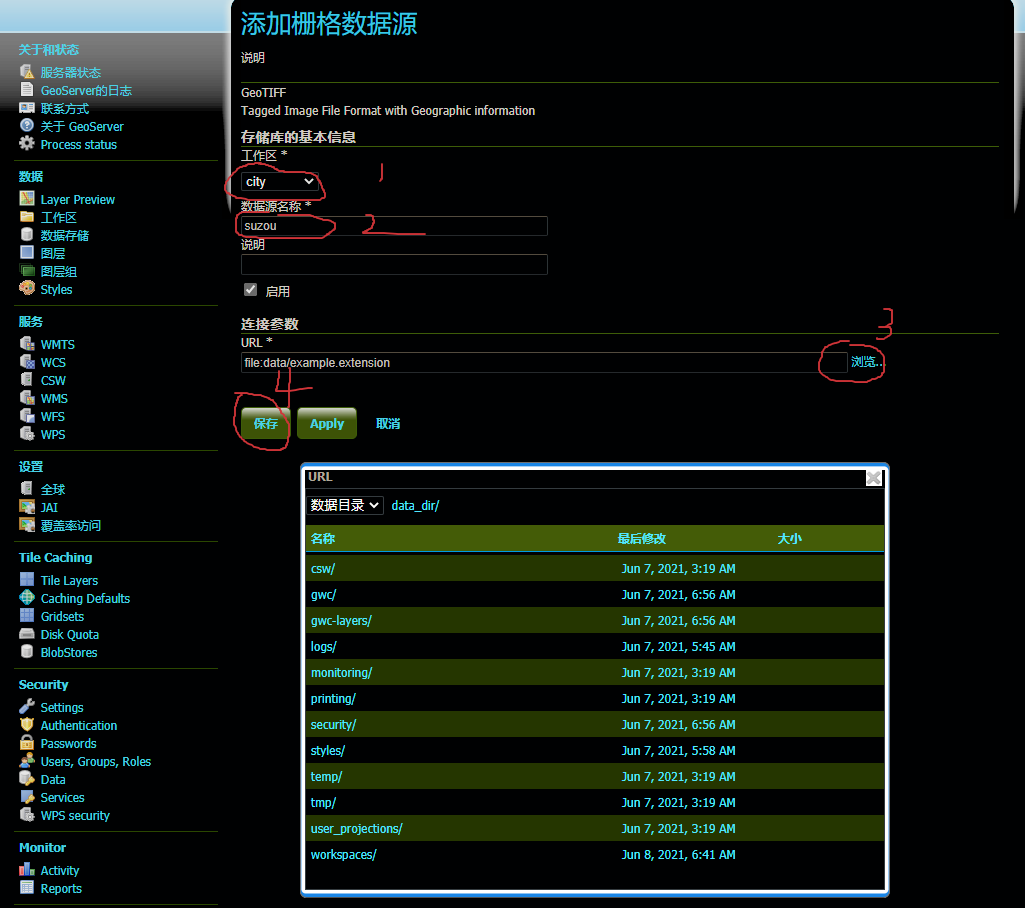Image resolution: width=1025 pixels, height=908 pixels.
Task: Click the About GeoServer info icon
Action: point(27,125)
